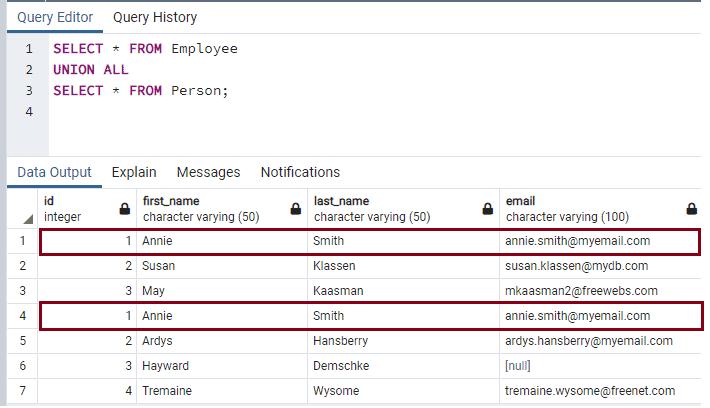Select row 7 by its row number
The width and height of the screenshot is (710, 408).
pyautogui.click(x=23, y=391)
